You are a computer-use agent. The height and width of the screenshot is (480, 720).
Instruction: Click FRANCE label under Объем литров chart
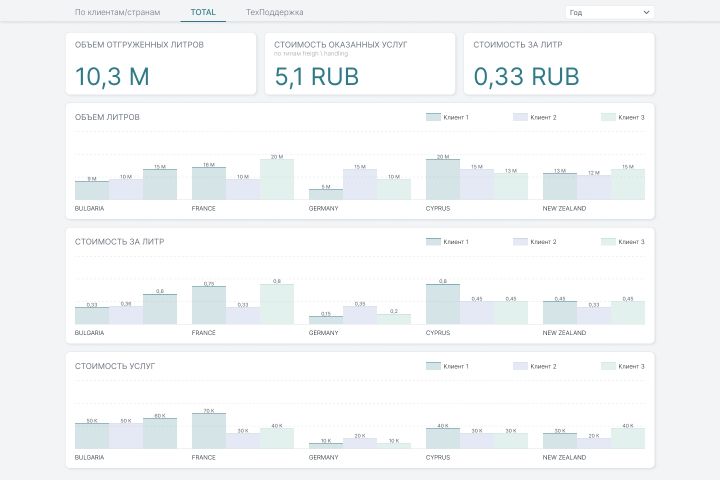coord(203,209)
